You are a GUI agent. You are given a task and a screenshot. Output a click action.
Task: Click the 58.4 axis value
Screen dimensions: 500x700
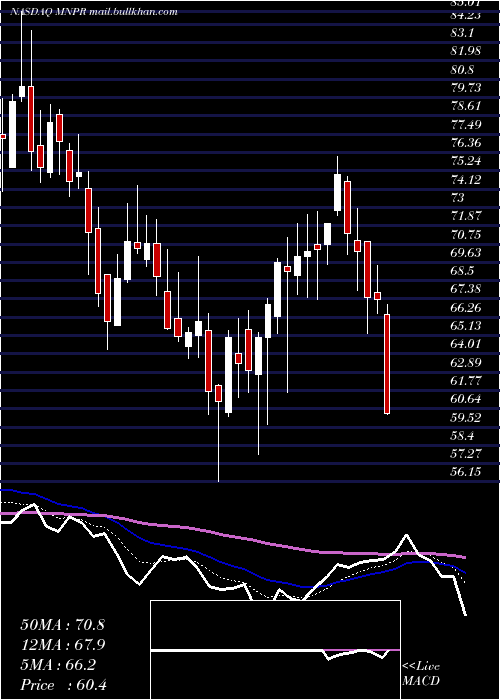pyautogui.click(x=463, y=436)
